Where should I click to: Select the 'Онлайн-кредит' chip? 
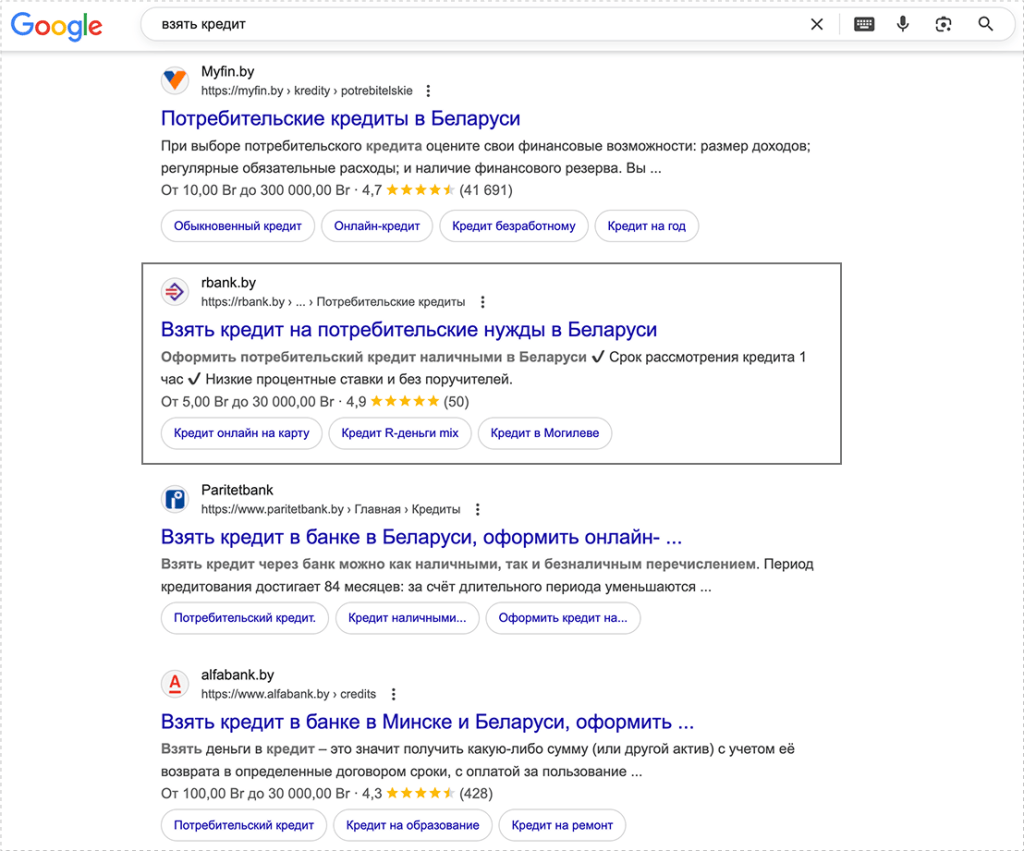[377, 226]
